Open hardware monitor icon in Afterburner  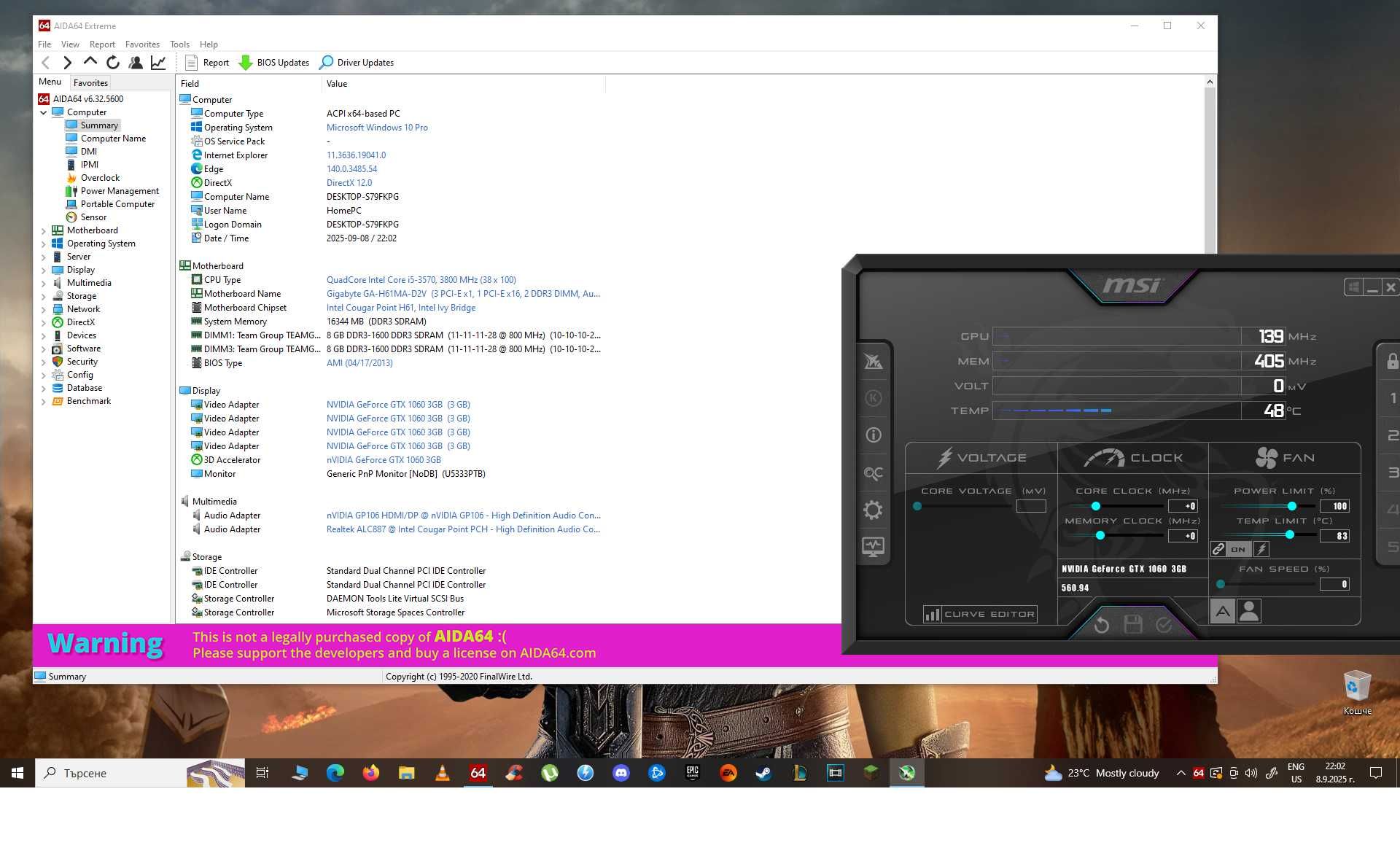873,546
